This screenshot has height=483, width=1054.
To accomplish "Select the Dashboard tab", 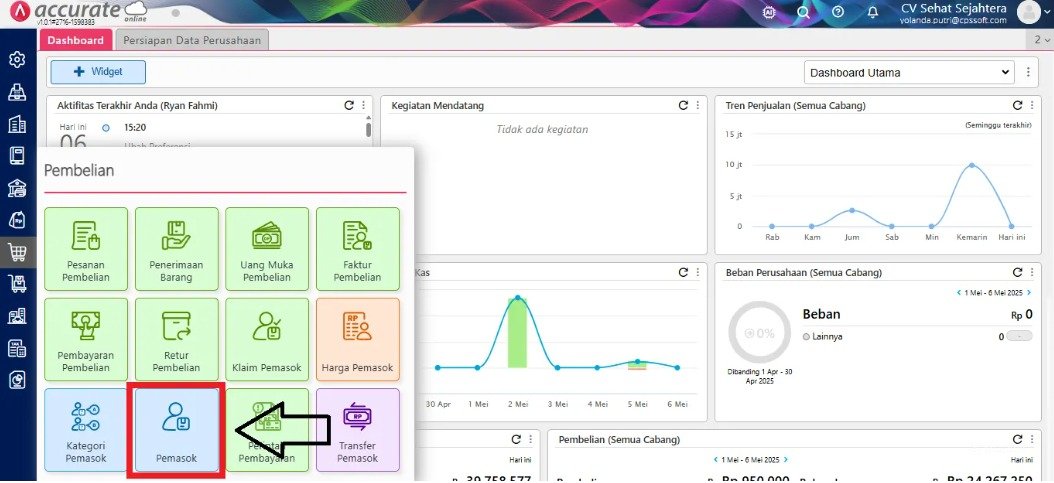I will click(x=75, y=40).
